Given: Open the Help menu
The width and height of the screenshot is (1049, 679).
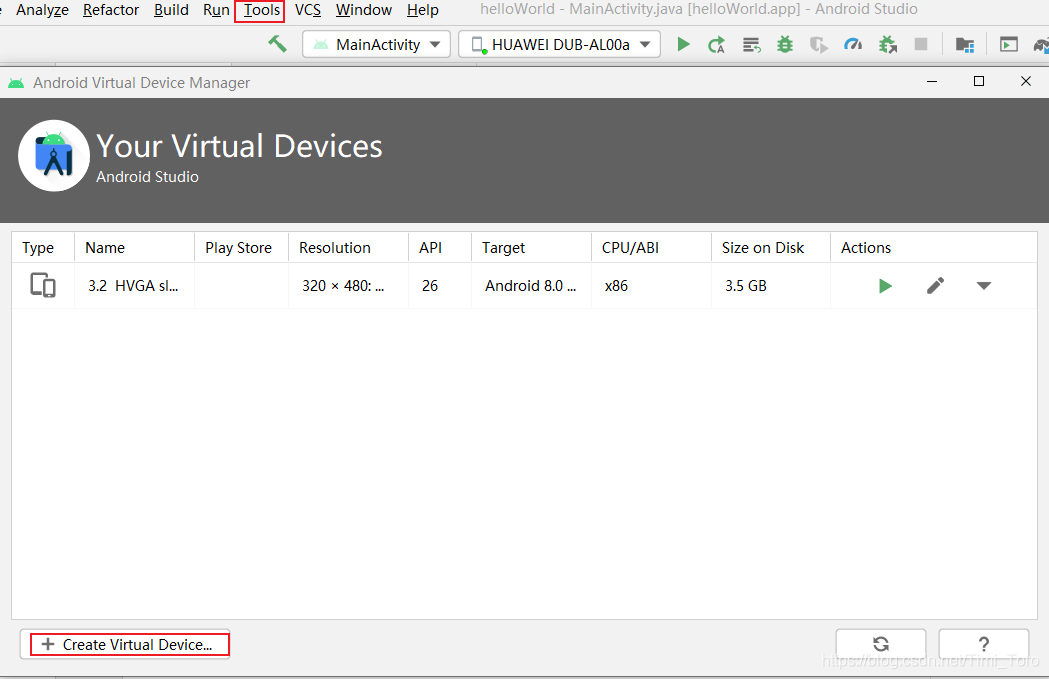Looking at the screenshot, I should 423,10.
